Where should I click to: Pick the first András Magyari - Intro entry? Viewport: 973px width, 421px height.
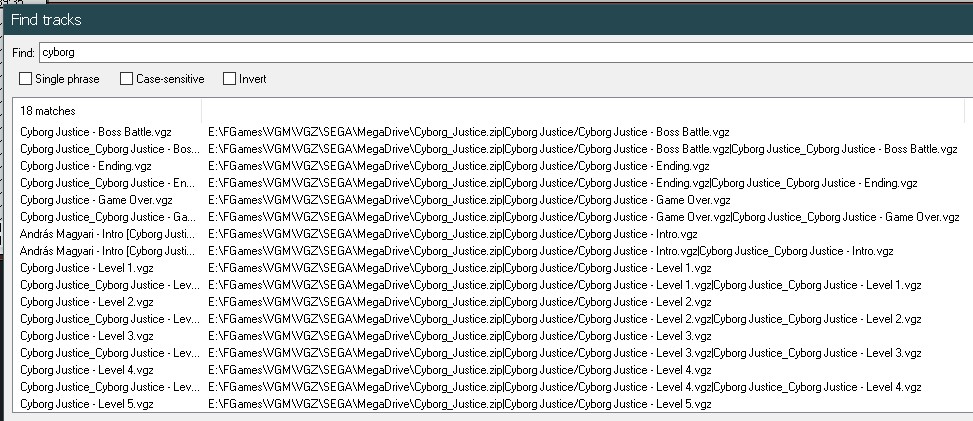(x=105, y=234)
